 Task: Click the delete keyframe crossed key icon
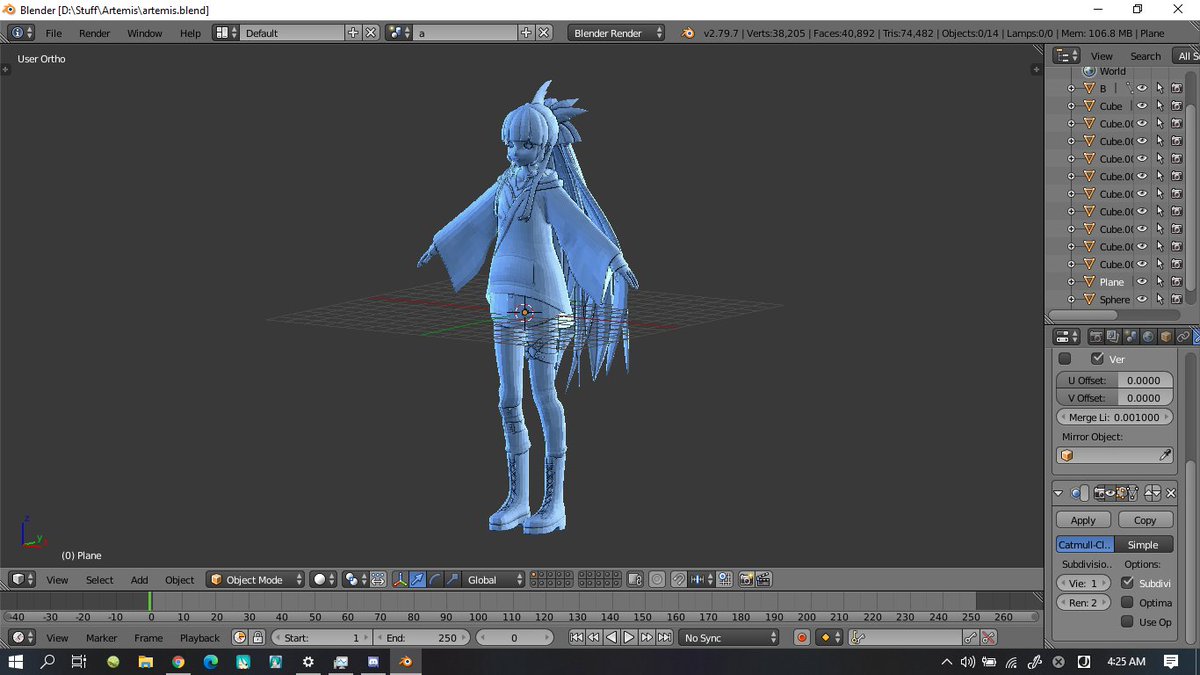point(988,638)
